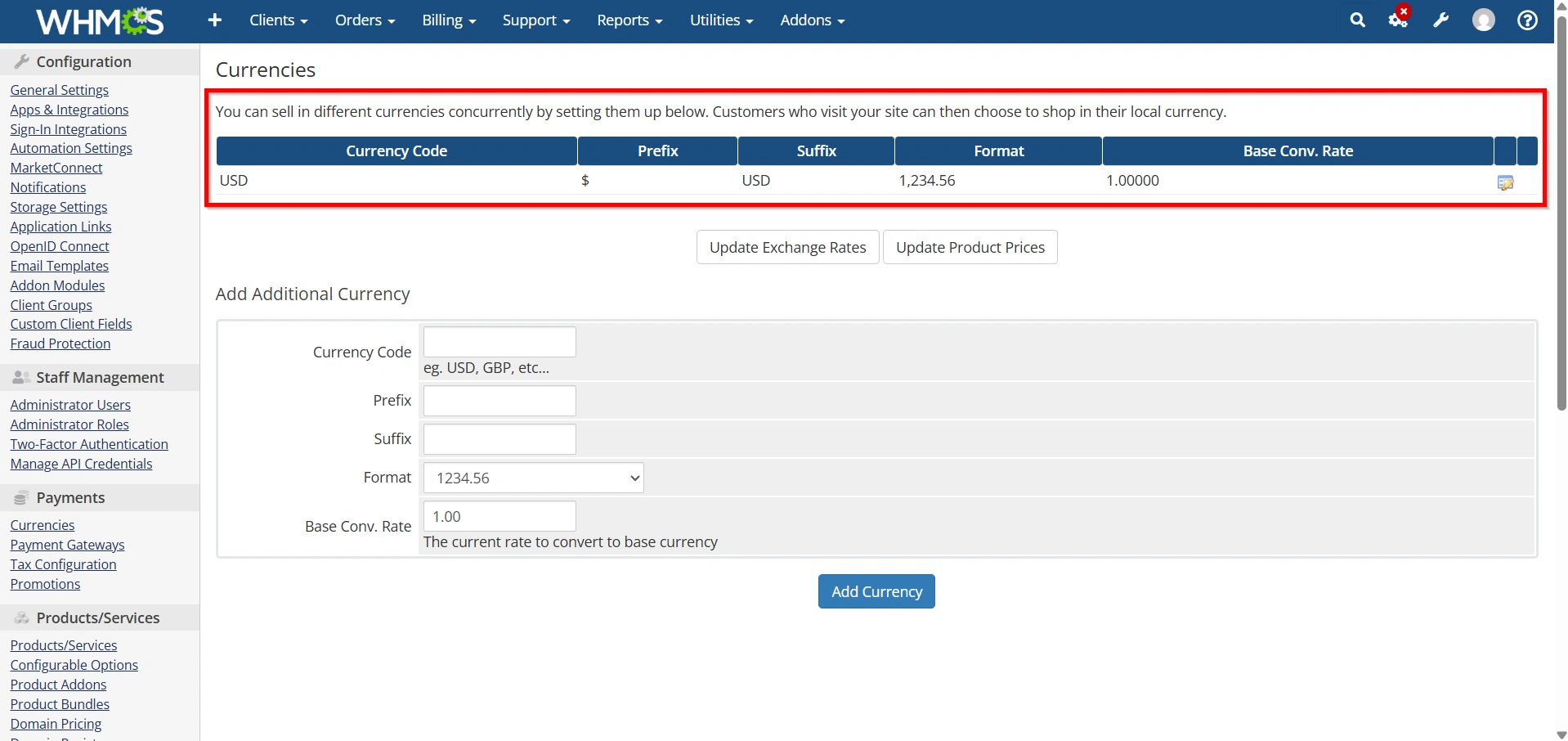Image resolution: width=1568 pixels, height=741 pixels.
Task: Open the Reports dropdown menu
Action: [x=629, y=20]
